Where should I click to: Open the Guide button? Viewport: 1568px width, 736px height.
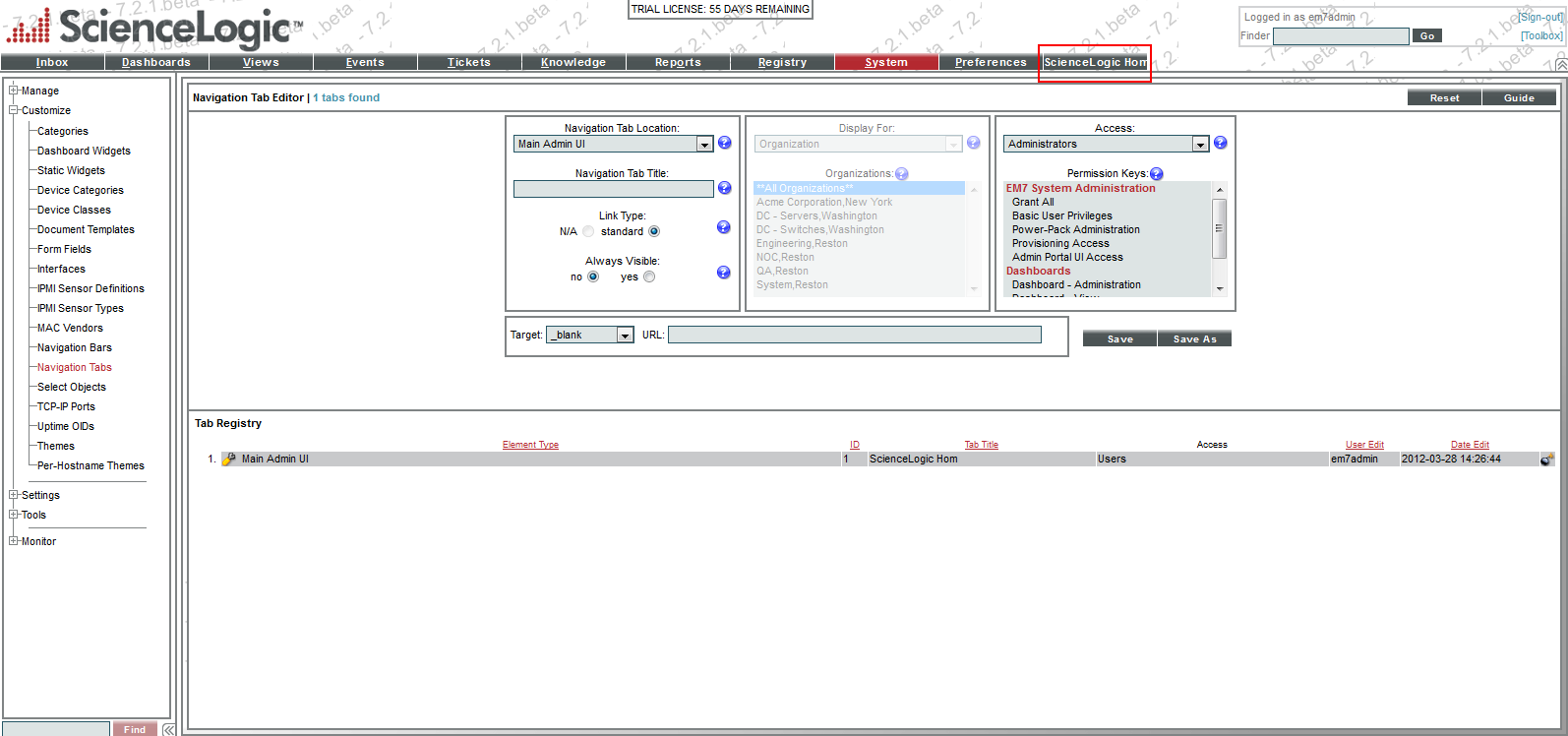click(1519, 97)
